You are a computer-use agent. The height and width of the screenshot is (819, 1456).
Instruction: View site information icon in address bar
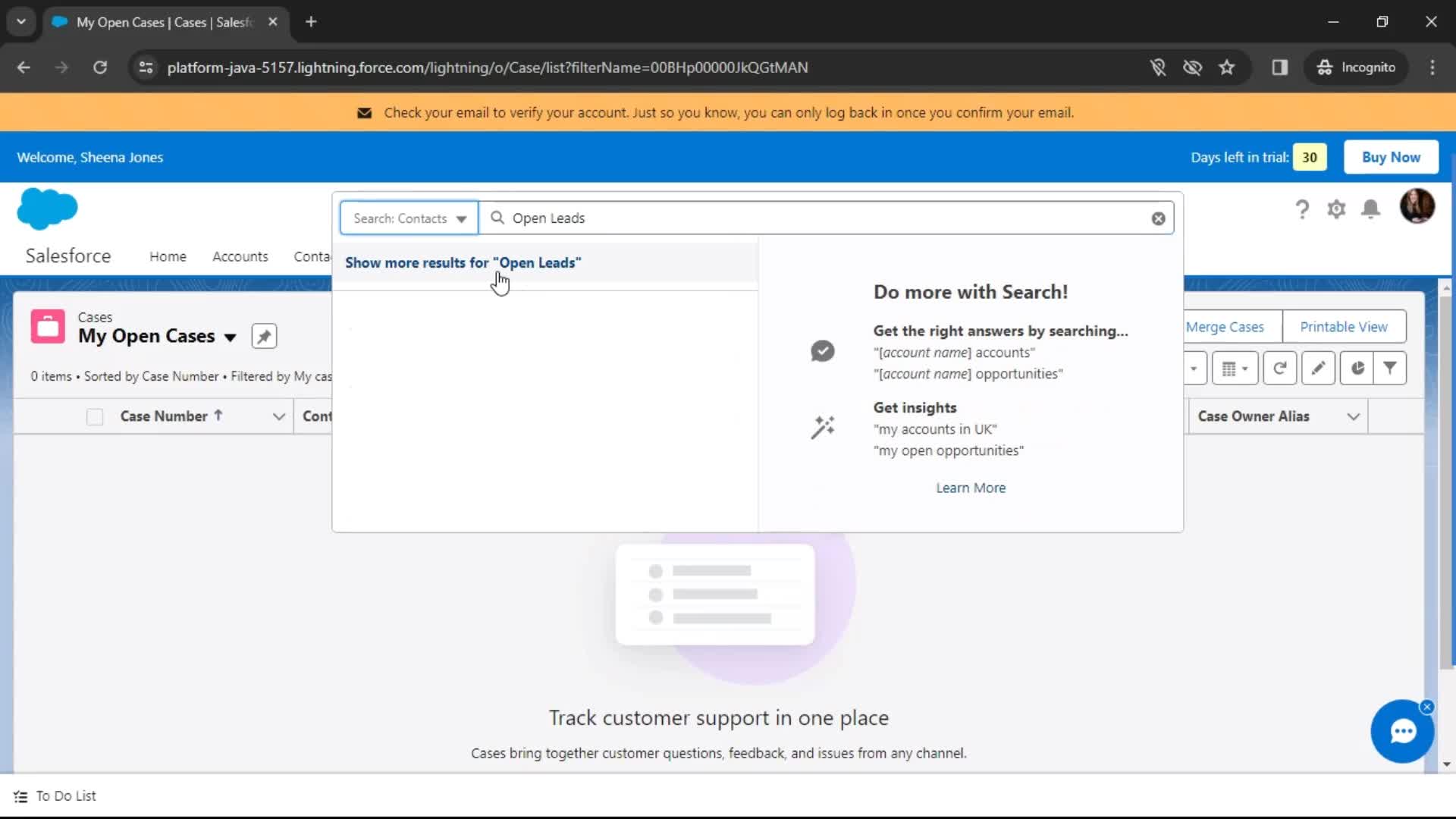click(146, 67)
